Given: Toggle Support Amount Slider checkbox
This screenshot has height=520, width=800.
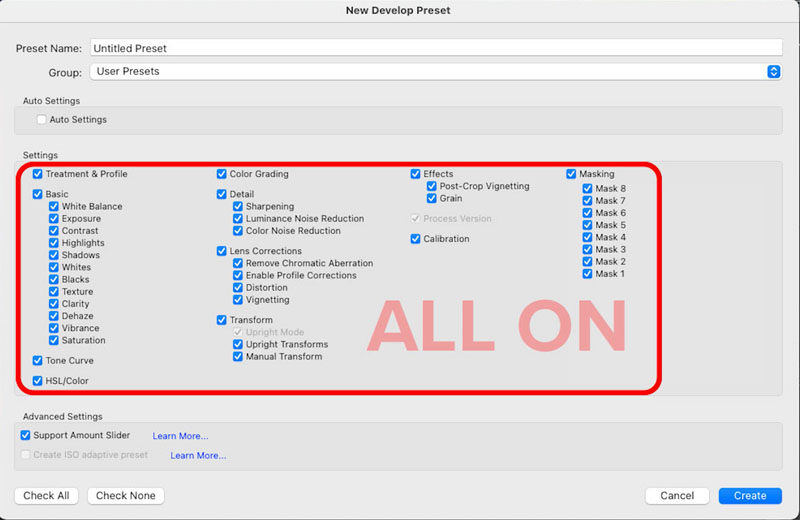Looking at the screenshot, I should pos(25,435).
